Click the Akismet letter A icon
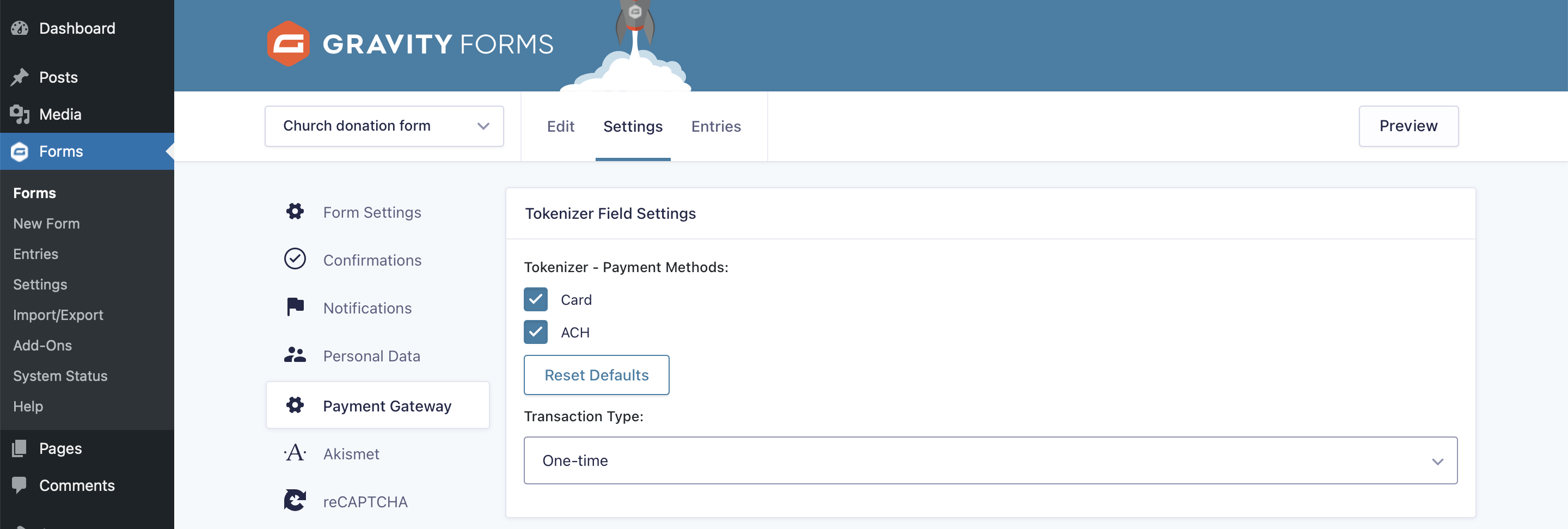The width and height of the screenshot is (1568, 529). (x=295, y=453)
